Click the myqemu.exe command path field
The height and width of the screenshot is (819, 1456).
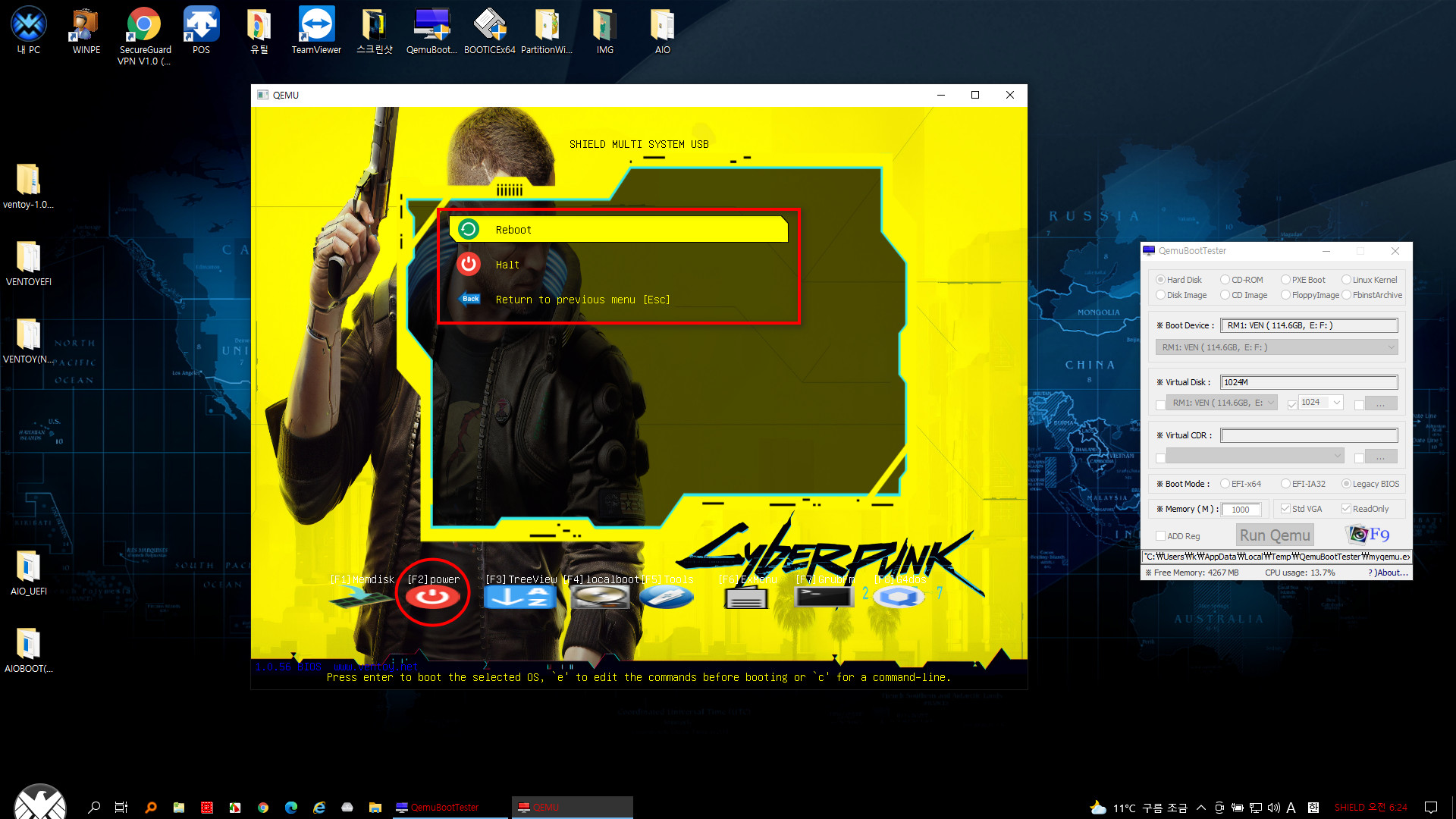click(x=1276, y=557)
